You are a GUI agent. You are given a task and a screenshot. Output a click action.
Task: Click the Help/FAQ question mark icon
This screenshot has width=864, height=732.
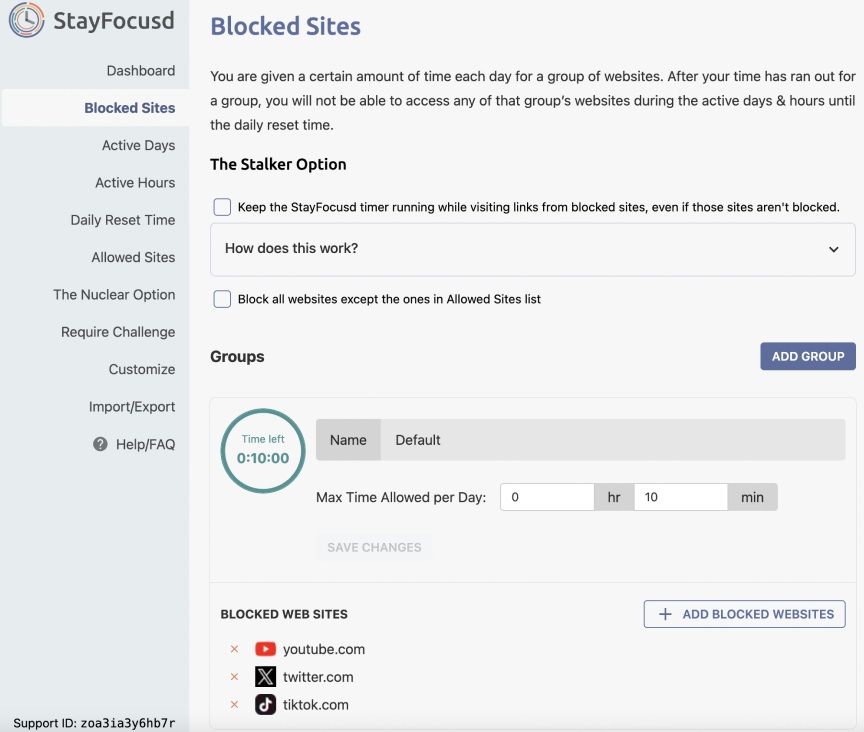(x=100, y=444)
